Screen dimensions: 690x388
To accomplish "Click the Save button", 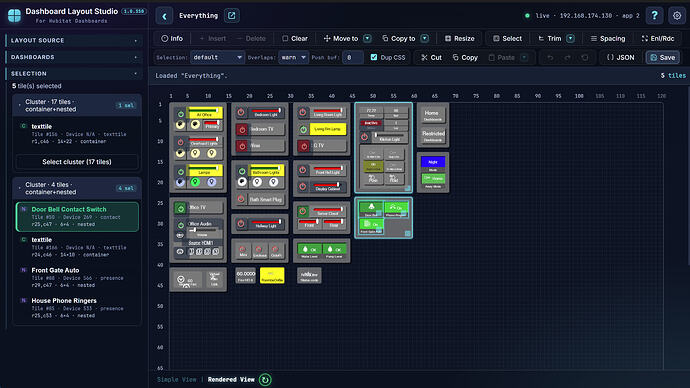I will click(x=662, y=58).
